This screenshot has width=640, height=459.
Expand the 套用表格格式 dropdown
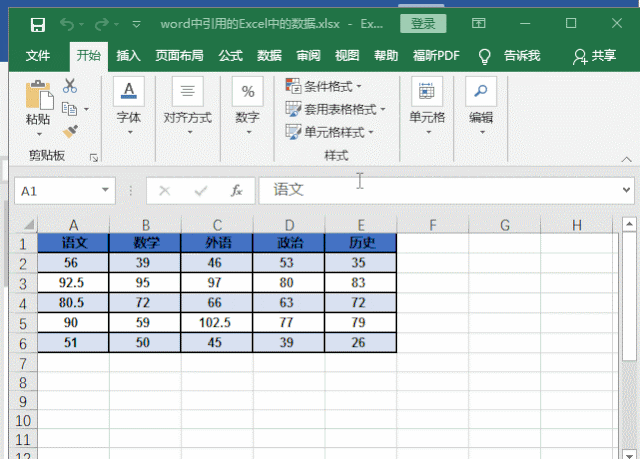332,109
